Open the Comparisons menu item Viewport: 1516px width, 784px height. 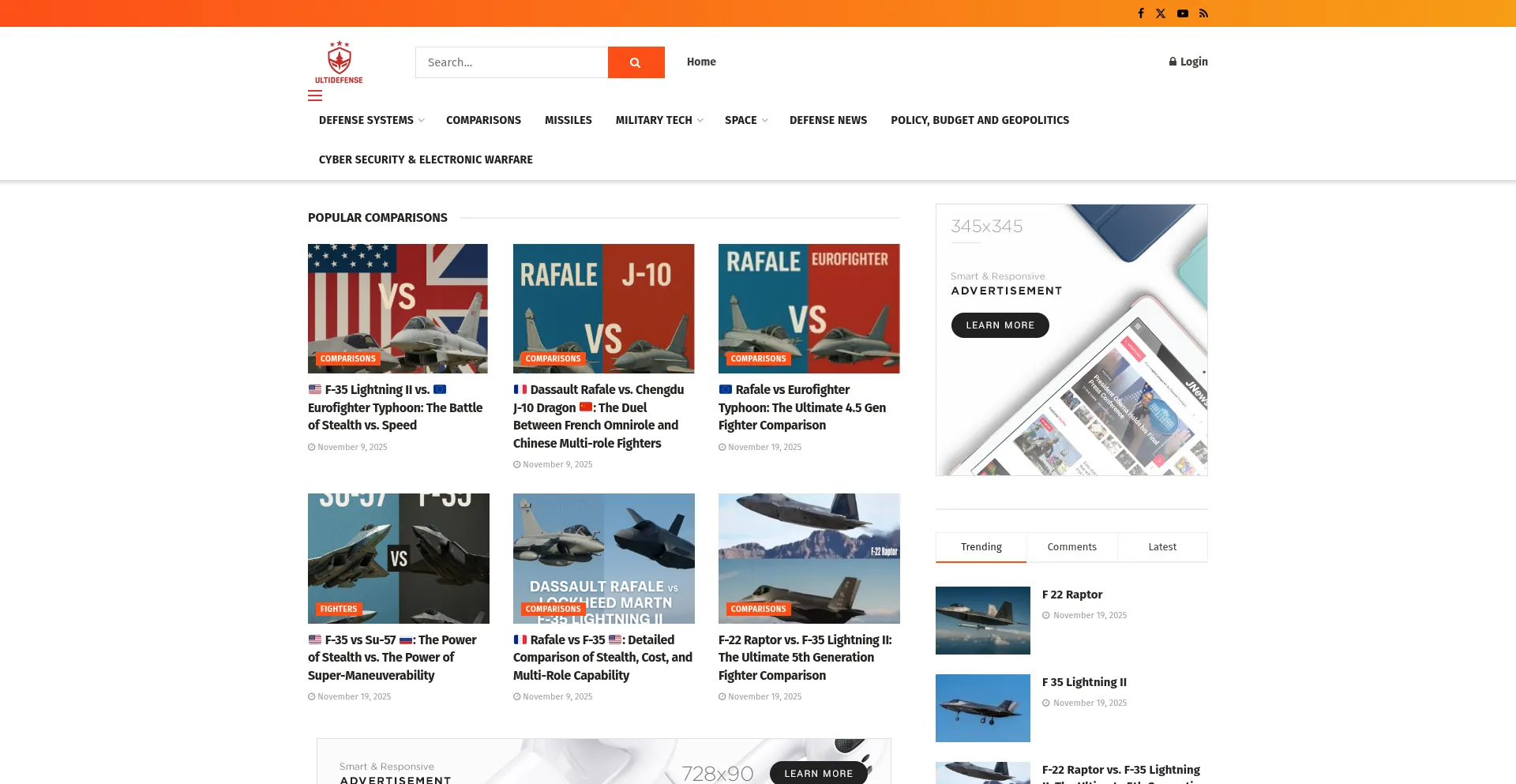pyautogui.click(x=483, y=120)
